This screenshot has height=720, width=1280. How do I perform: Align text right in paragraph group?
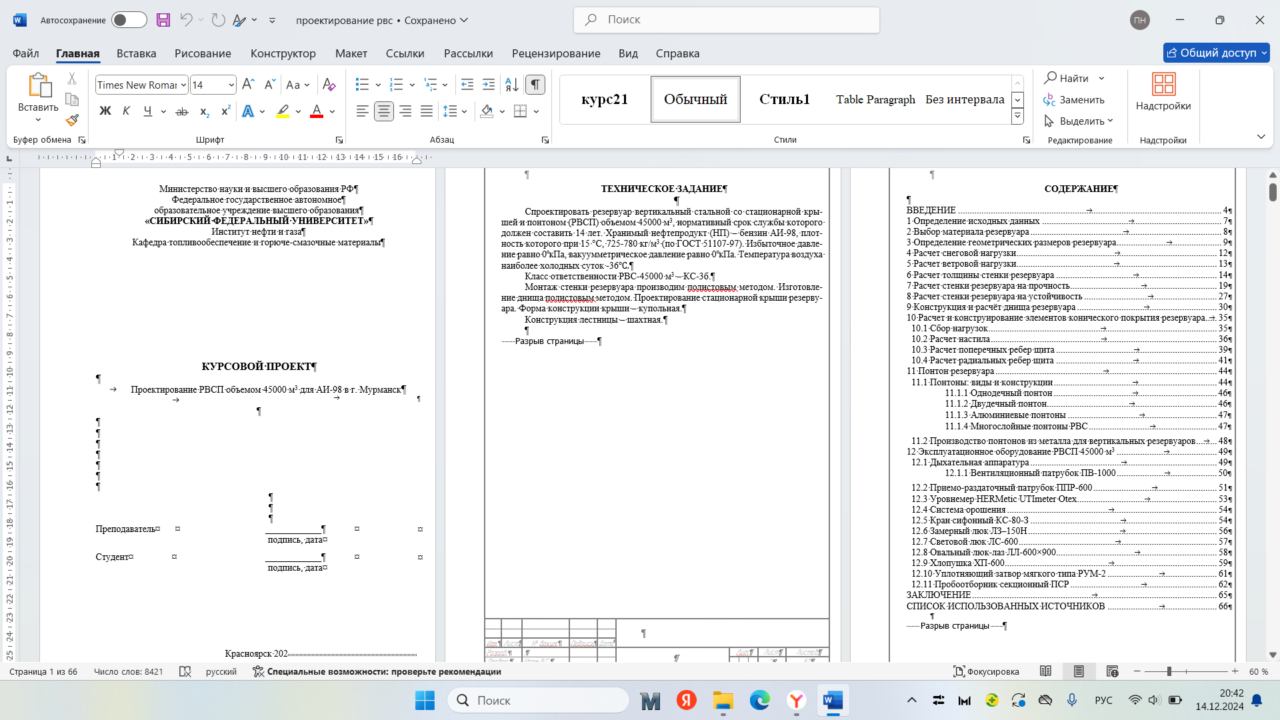405,112
